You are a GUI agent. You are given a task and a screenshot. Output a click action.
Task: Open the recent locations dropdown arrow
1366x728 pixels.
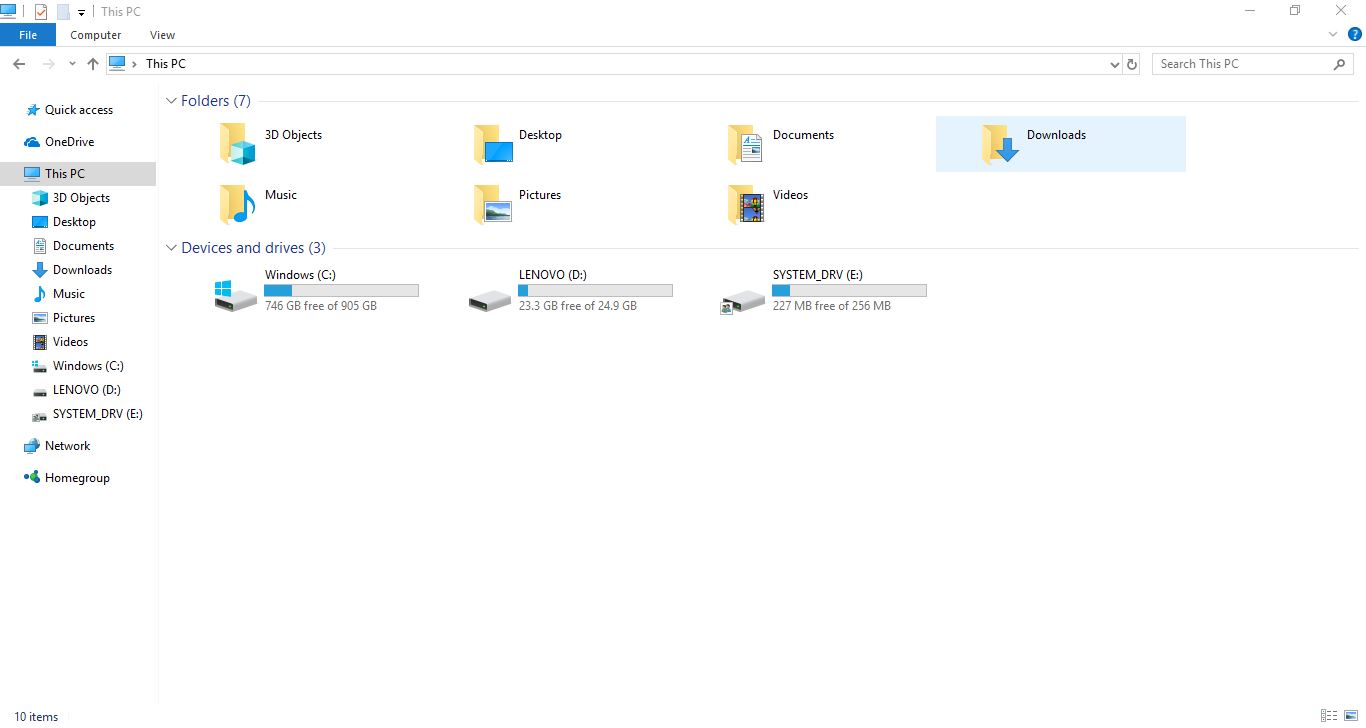[72, 64]
